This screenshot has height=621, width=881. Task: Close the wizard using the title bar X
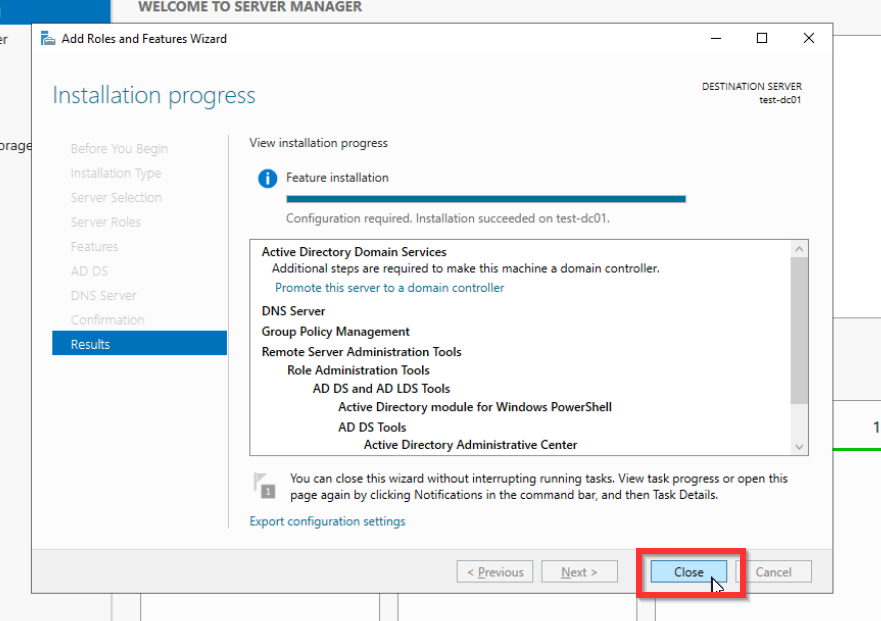(x=809, y=38)
